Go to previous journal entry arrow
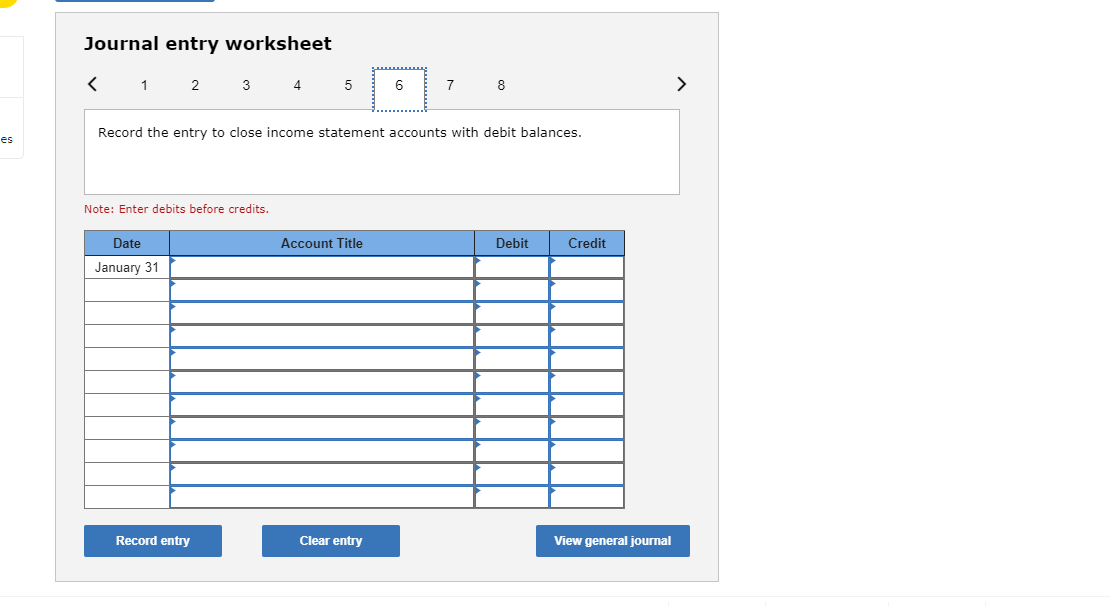The height and width of the screenshot is (607, 1110). 92,84
